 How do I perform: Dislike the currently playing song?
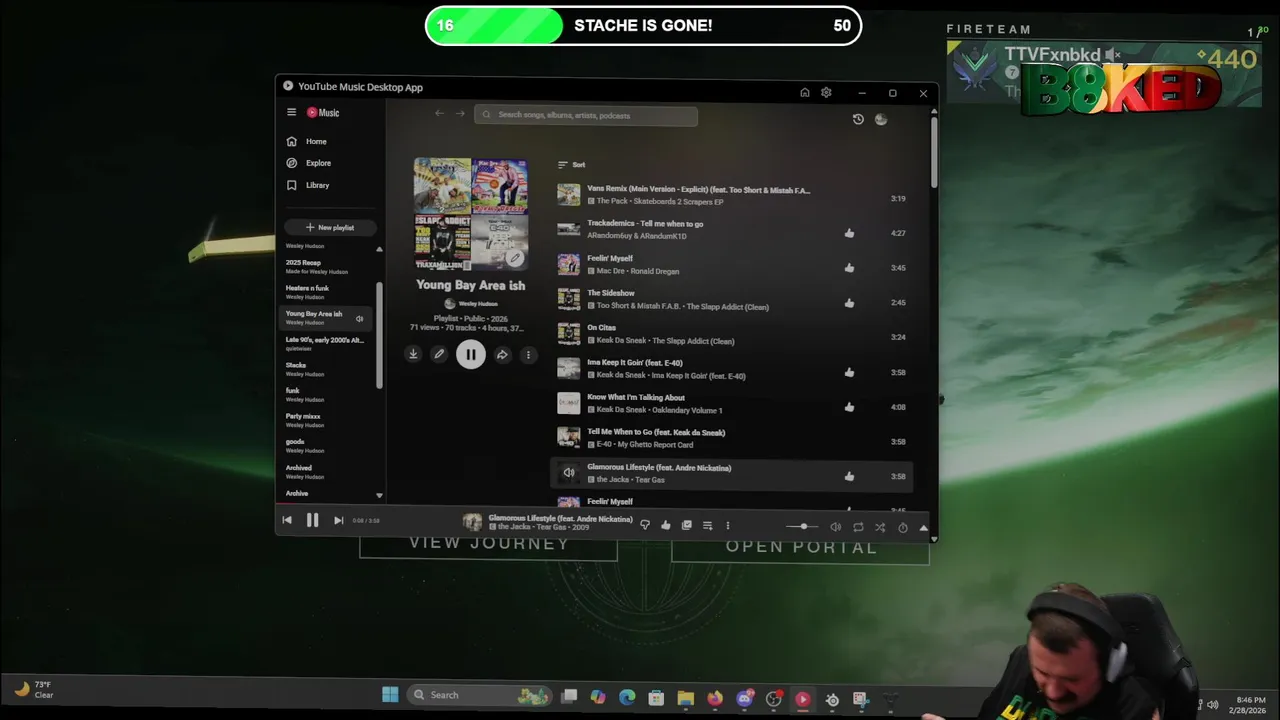click(x=645, y=525)
